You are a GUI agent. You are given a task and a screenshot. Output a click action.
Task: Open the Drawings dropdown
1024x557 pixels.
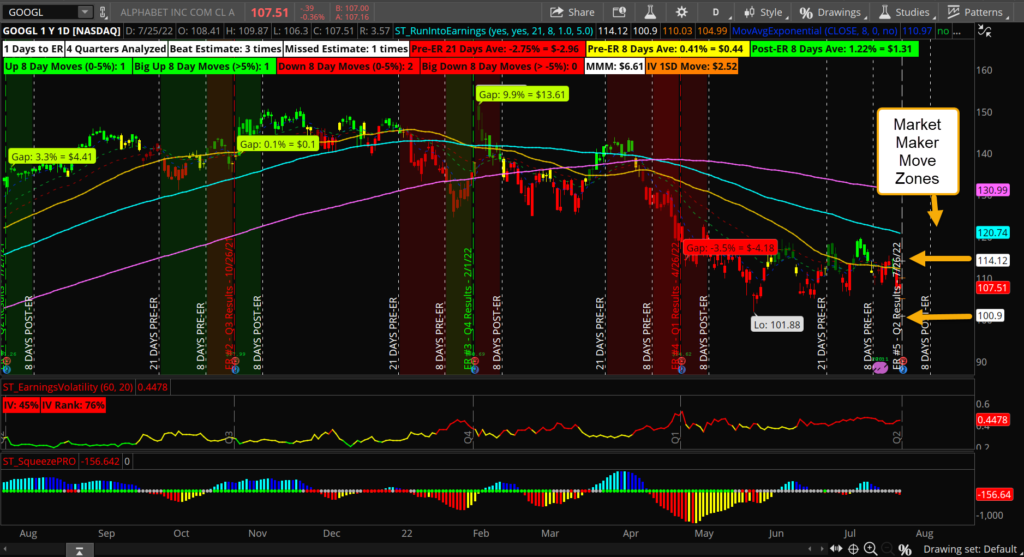click(x=831, y=12)
